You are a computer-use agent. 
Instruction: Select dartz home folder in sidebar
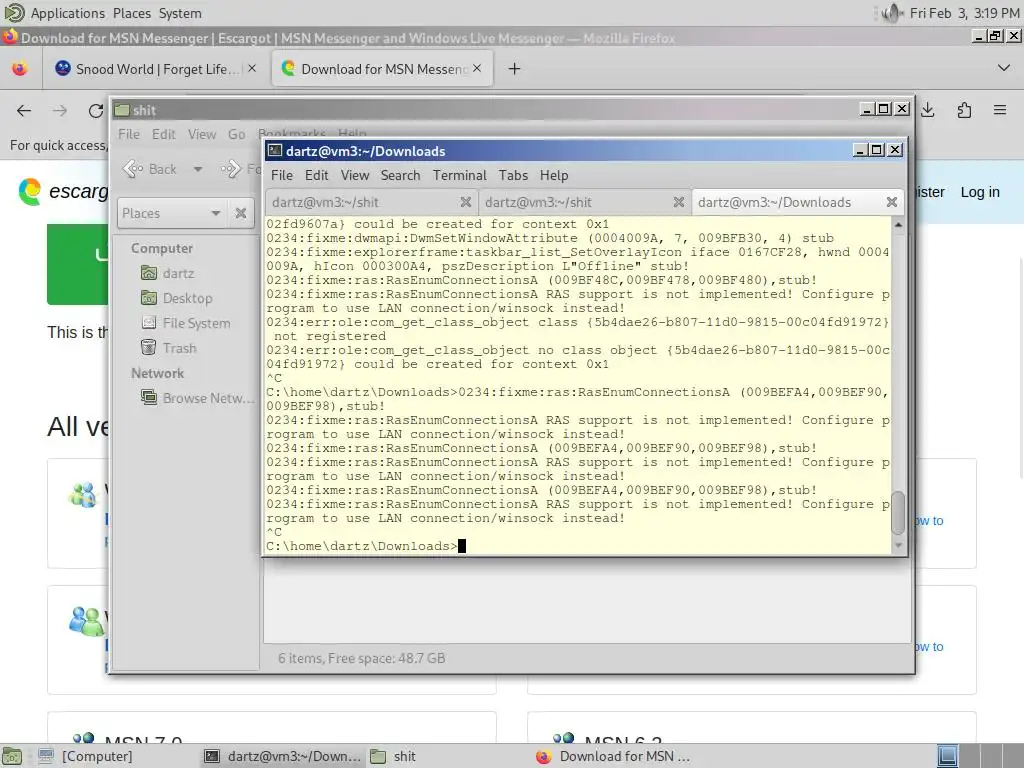pyautogui.click(x=167, y=273)
